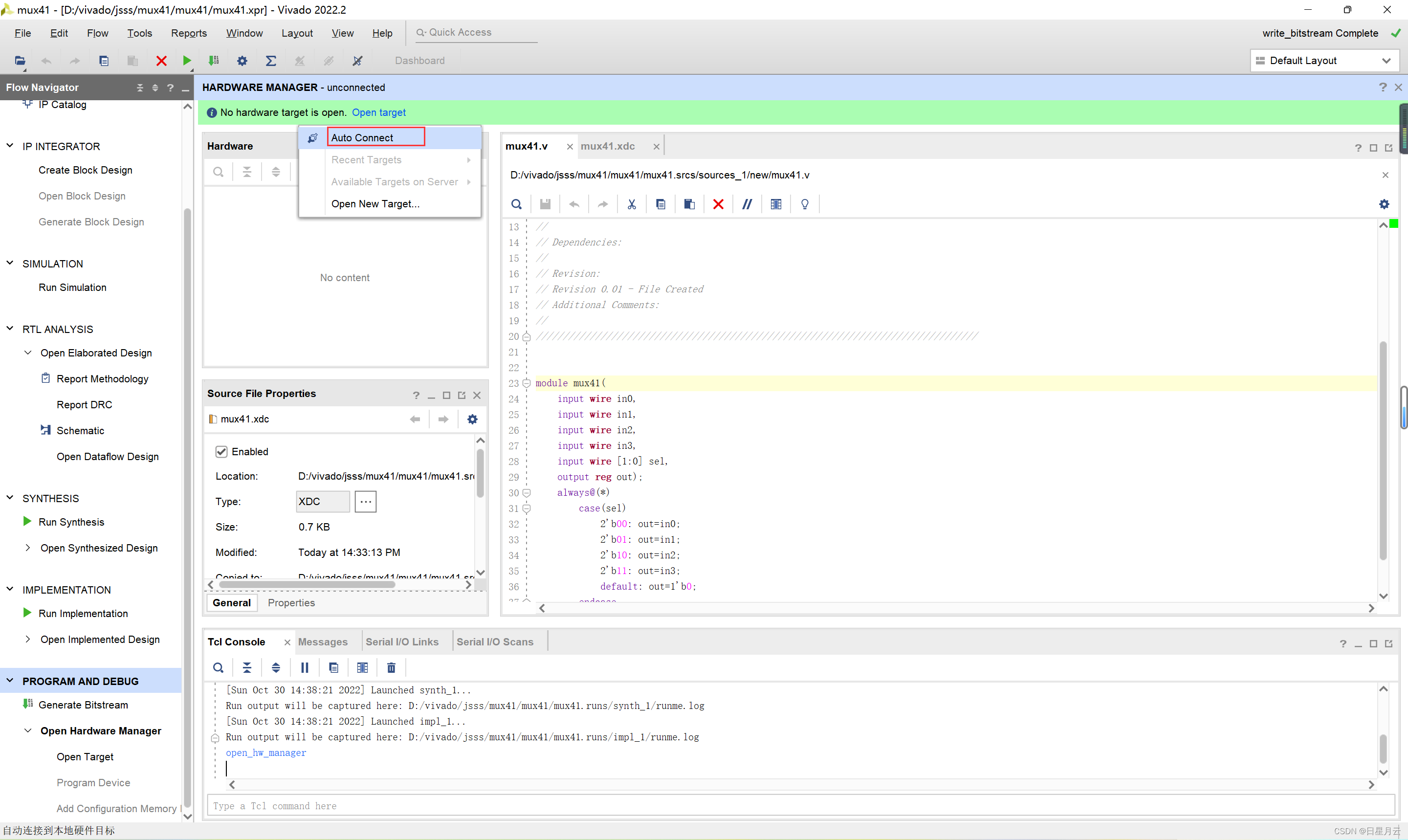Collapse the SIMULATION section
The image size is (1408, 840).
point(10,263)
